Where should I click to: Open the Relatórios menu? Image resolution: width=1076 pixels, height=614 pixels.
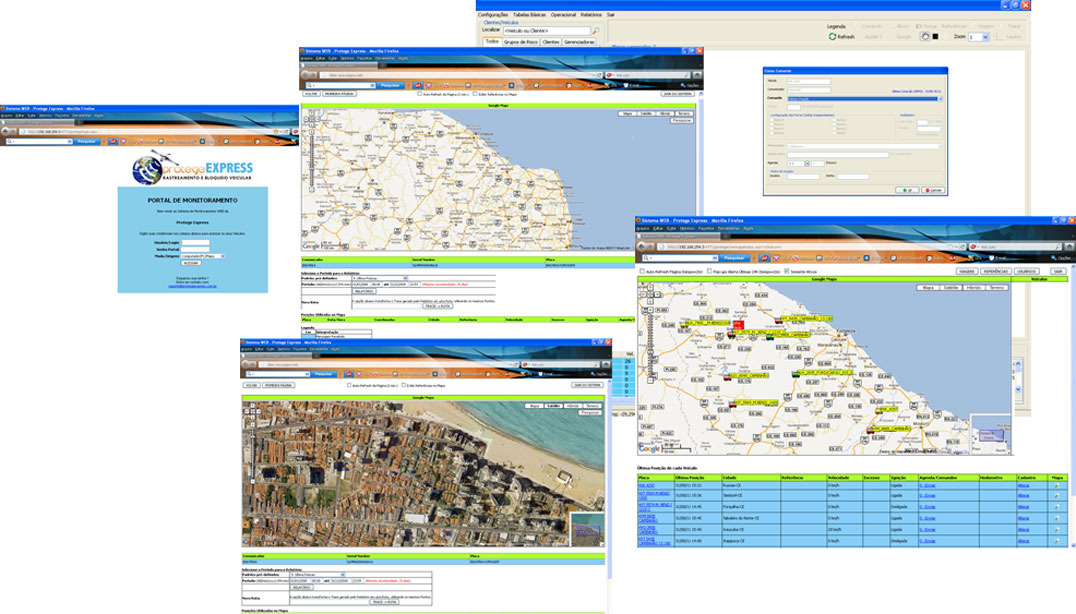click(x=591, y=14)
